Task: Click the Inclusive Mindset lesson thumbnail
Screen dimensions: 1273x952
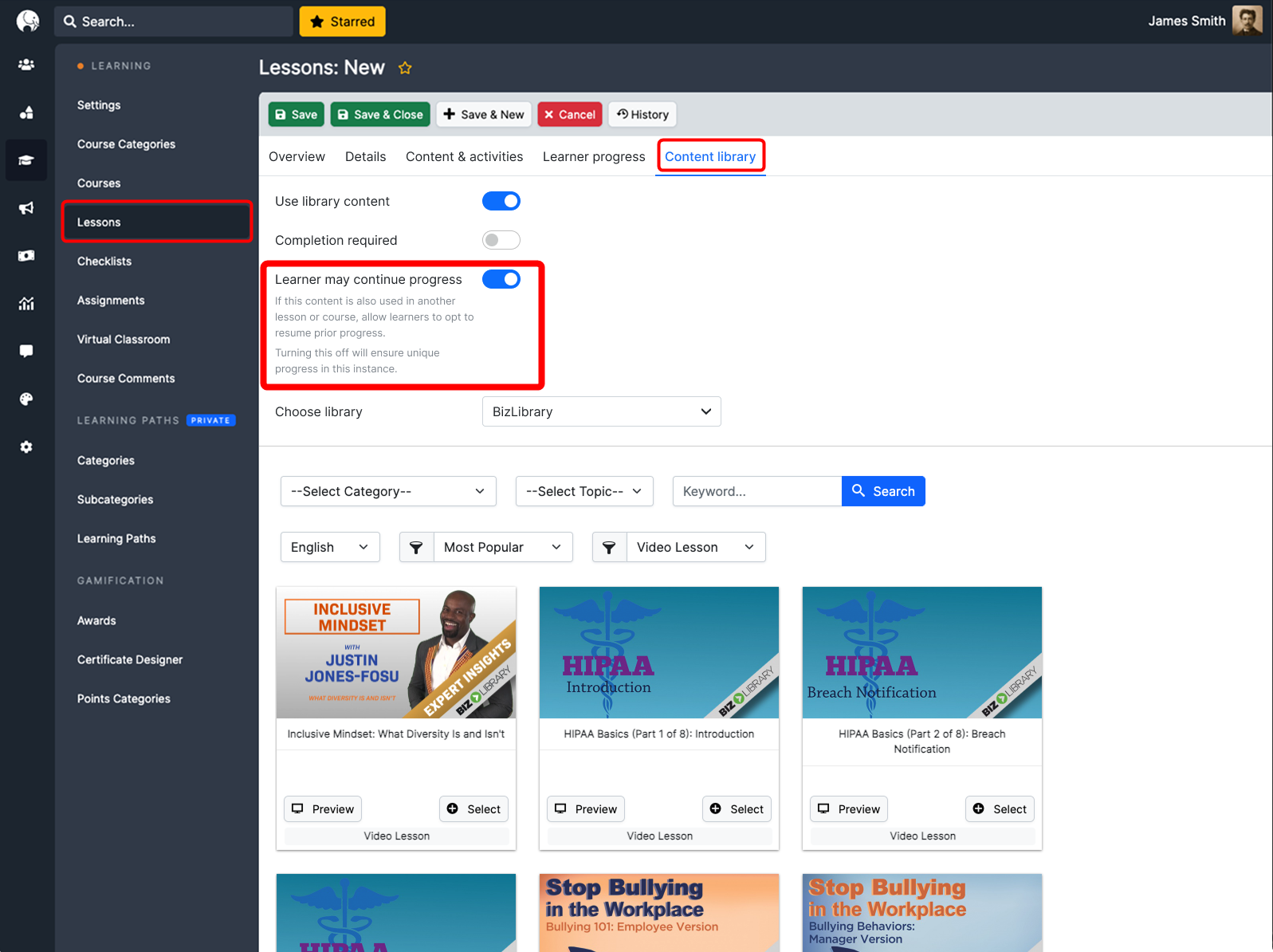Action: pyautogui.click(x=396, y=652)
